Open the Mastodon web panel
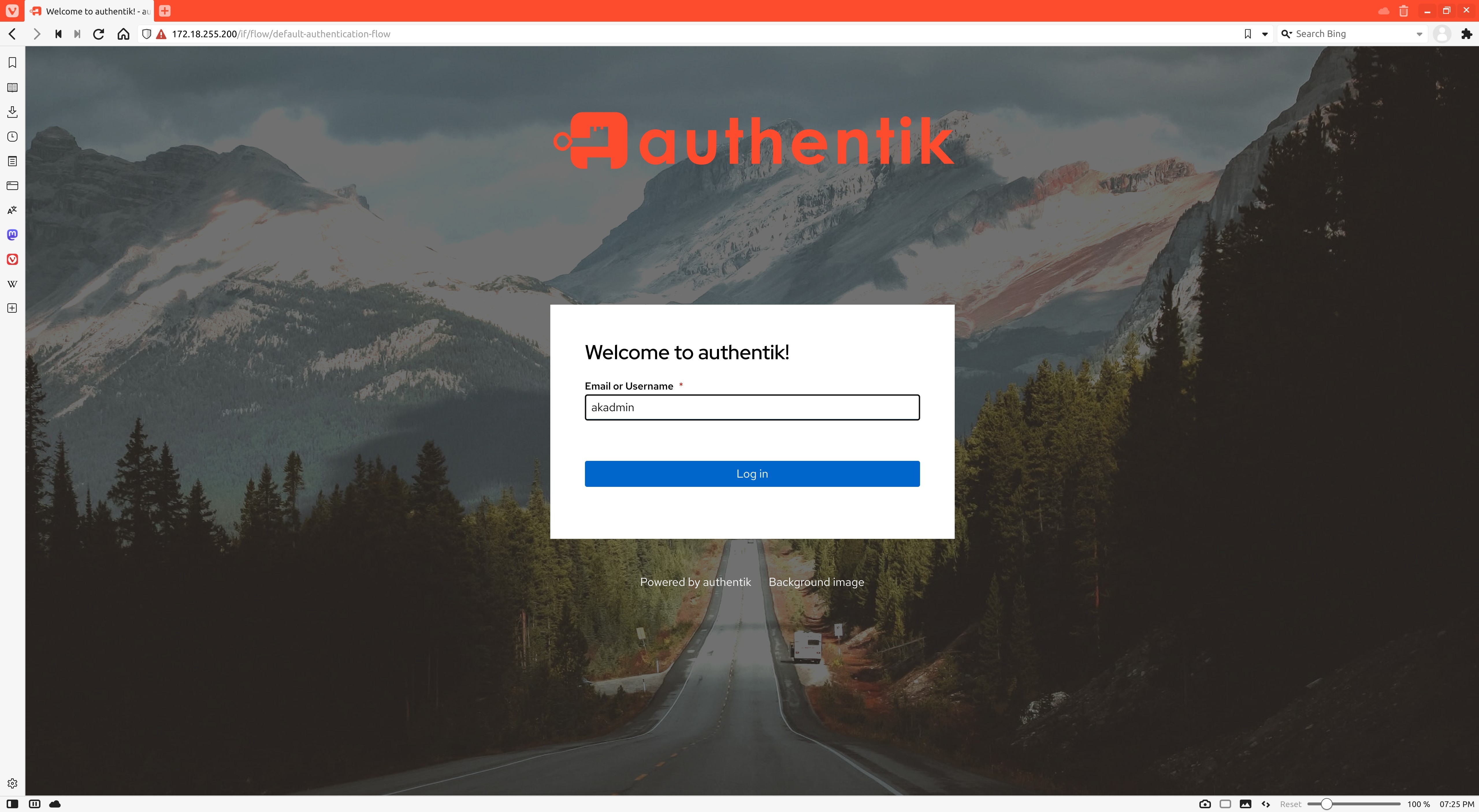Screen dimensions: 1479x812 (x=12, y=235)
